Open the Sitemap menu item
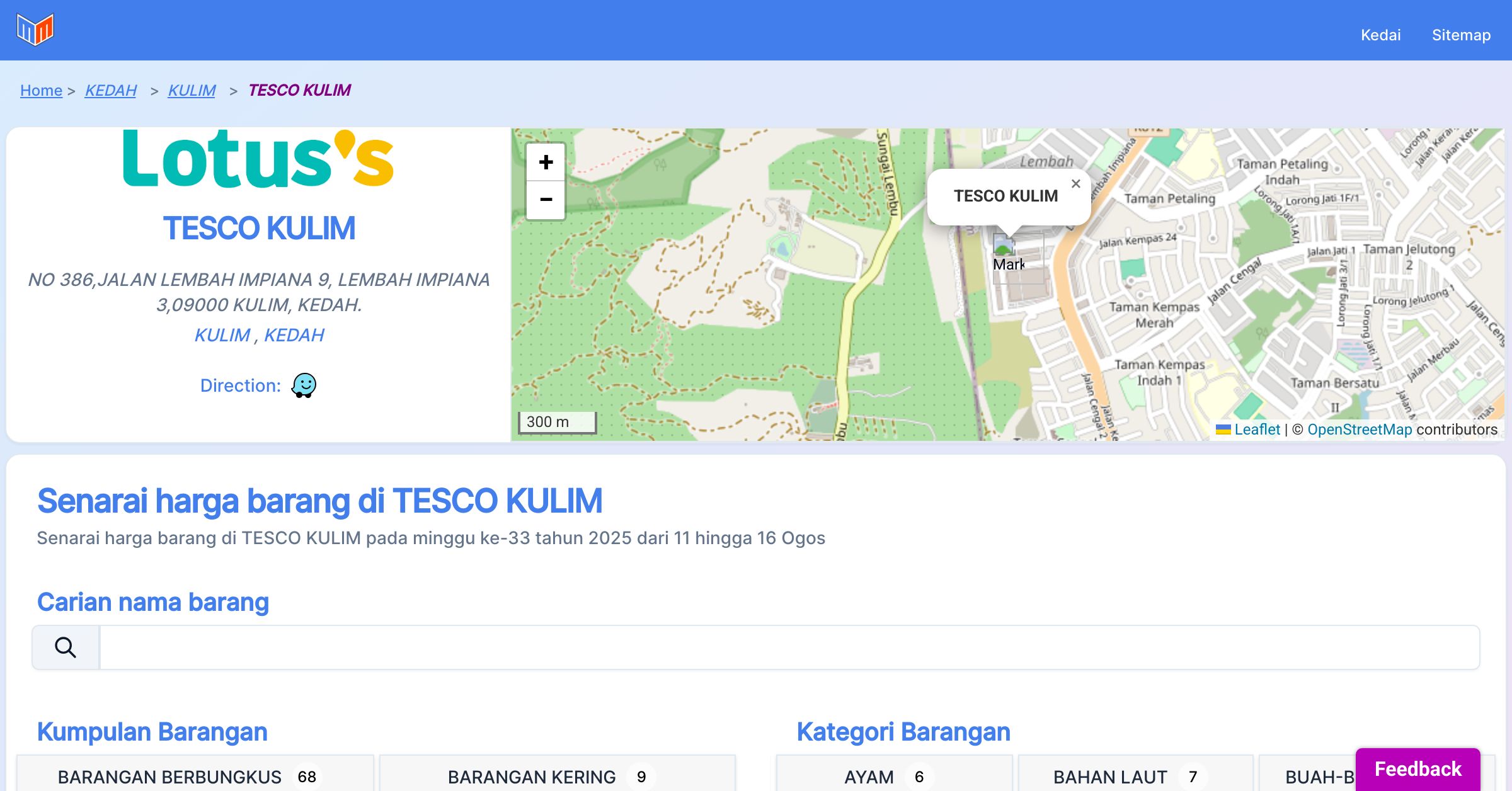This screenshot has height=791, width=1512. click(1461, 35)
